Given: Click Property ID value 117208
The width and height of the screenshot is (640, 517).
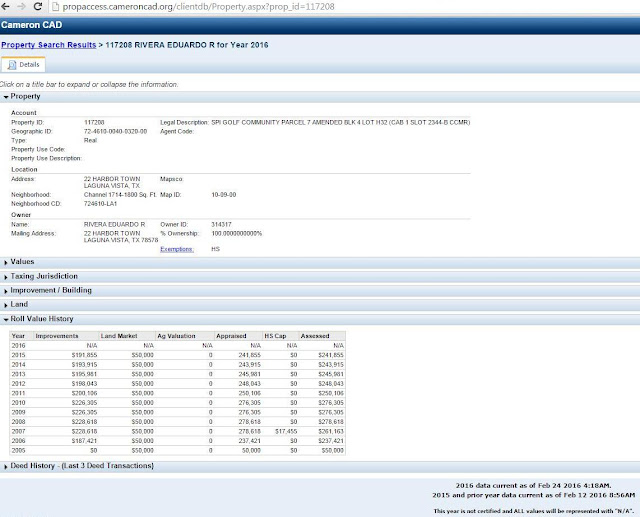Looking at the screenshot, I should click(x=94, y=122).
